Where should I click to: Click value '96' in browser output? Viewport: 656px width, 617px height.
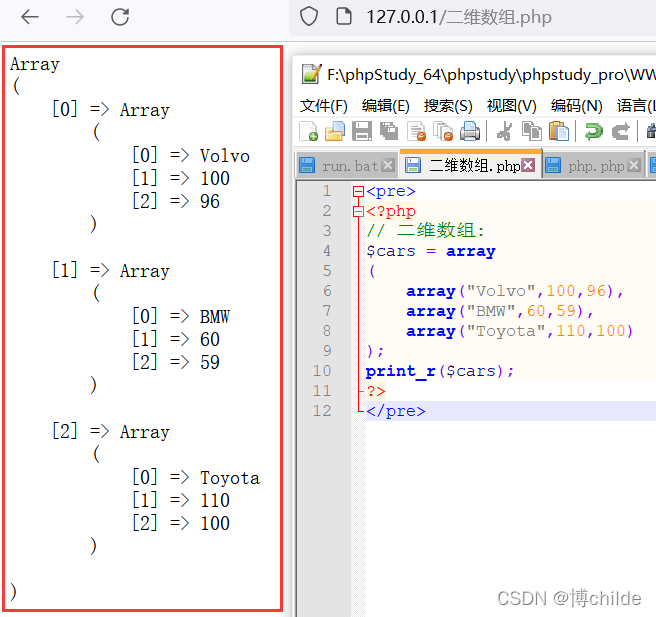(210, 202)
